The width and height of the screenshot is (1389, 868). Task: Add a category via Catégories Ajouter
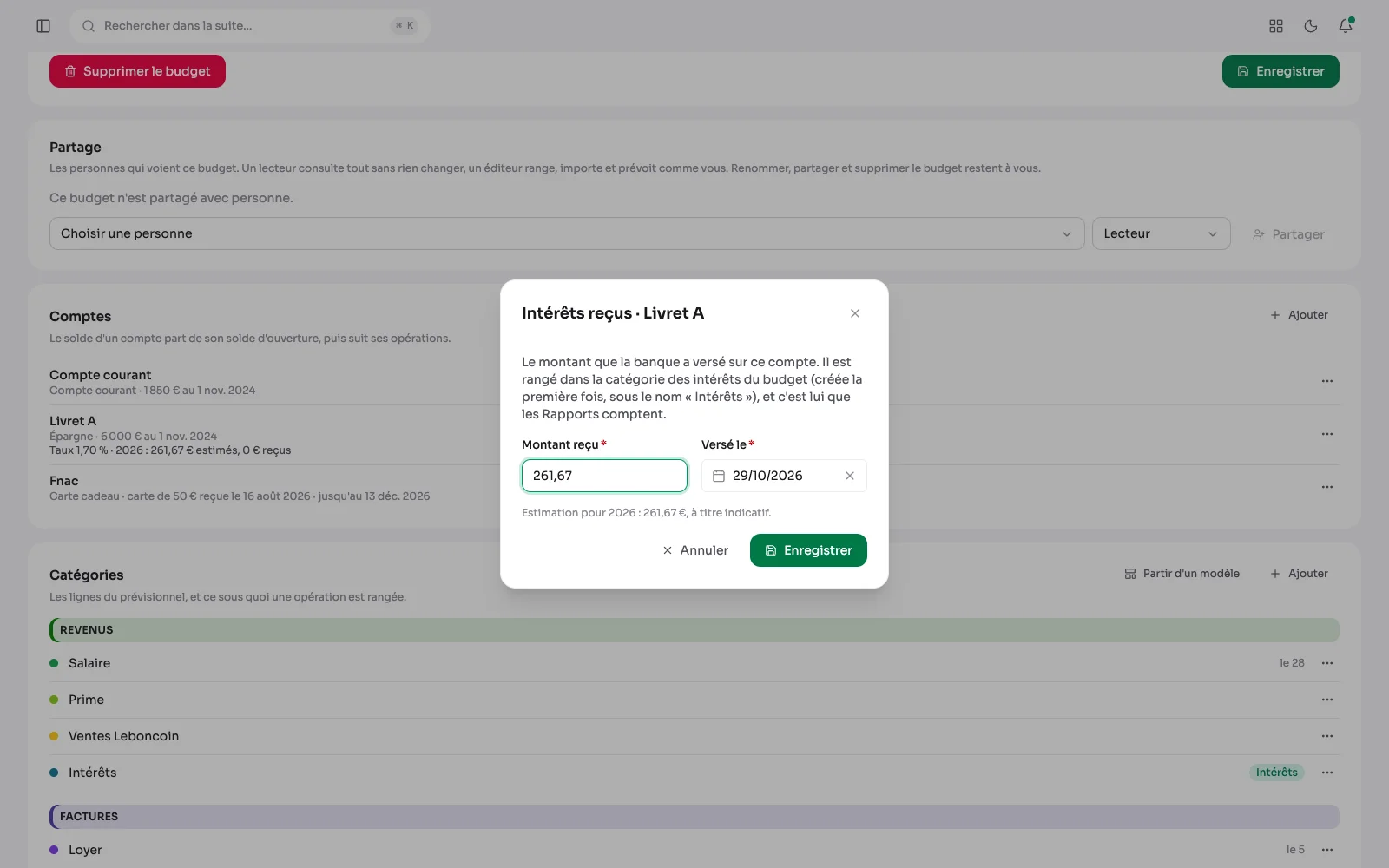click(x=1299, y=574)
